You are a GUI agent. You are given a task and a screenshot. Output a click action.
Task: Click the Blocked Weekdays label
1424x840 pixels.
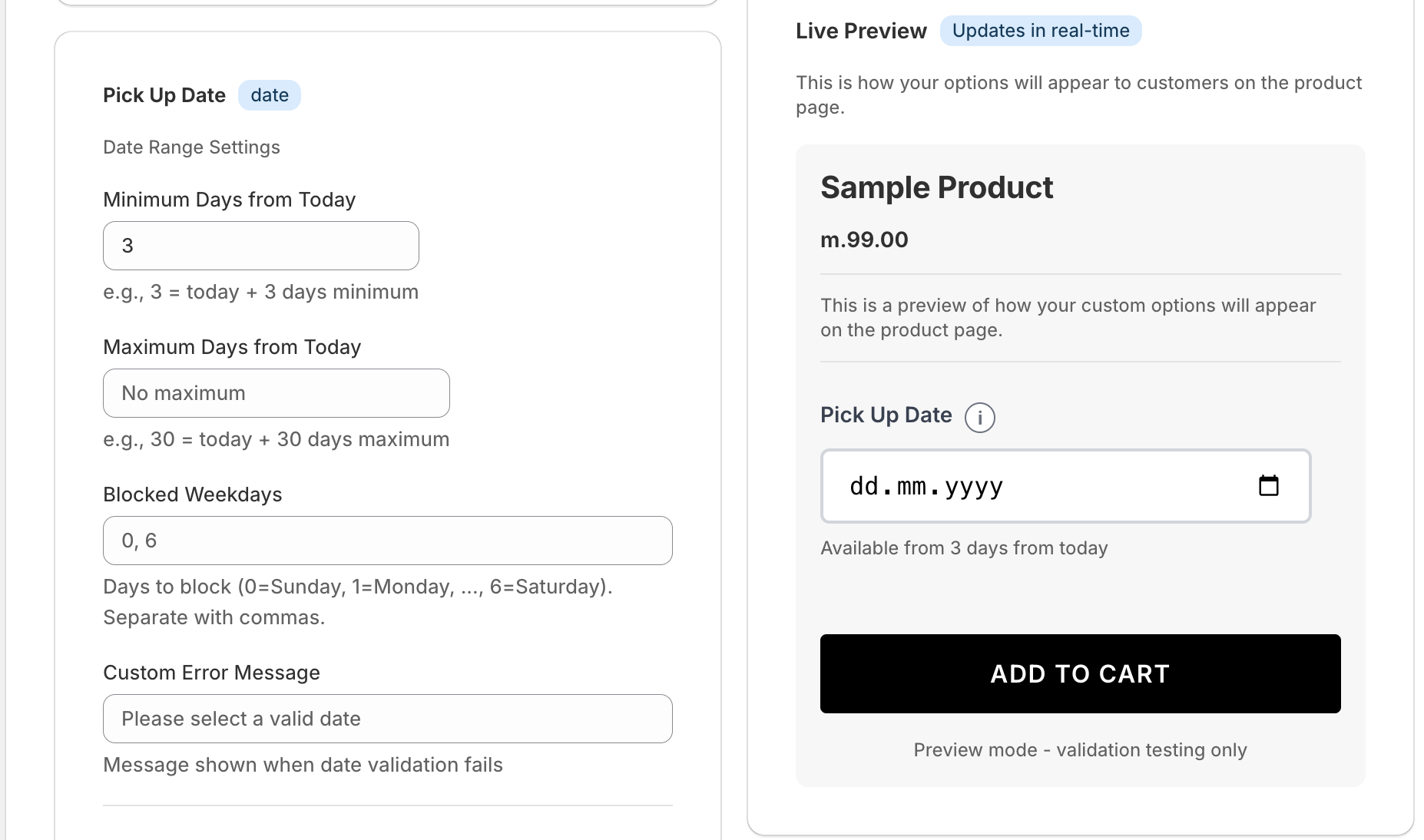192,494
